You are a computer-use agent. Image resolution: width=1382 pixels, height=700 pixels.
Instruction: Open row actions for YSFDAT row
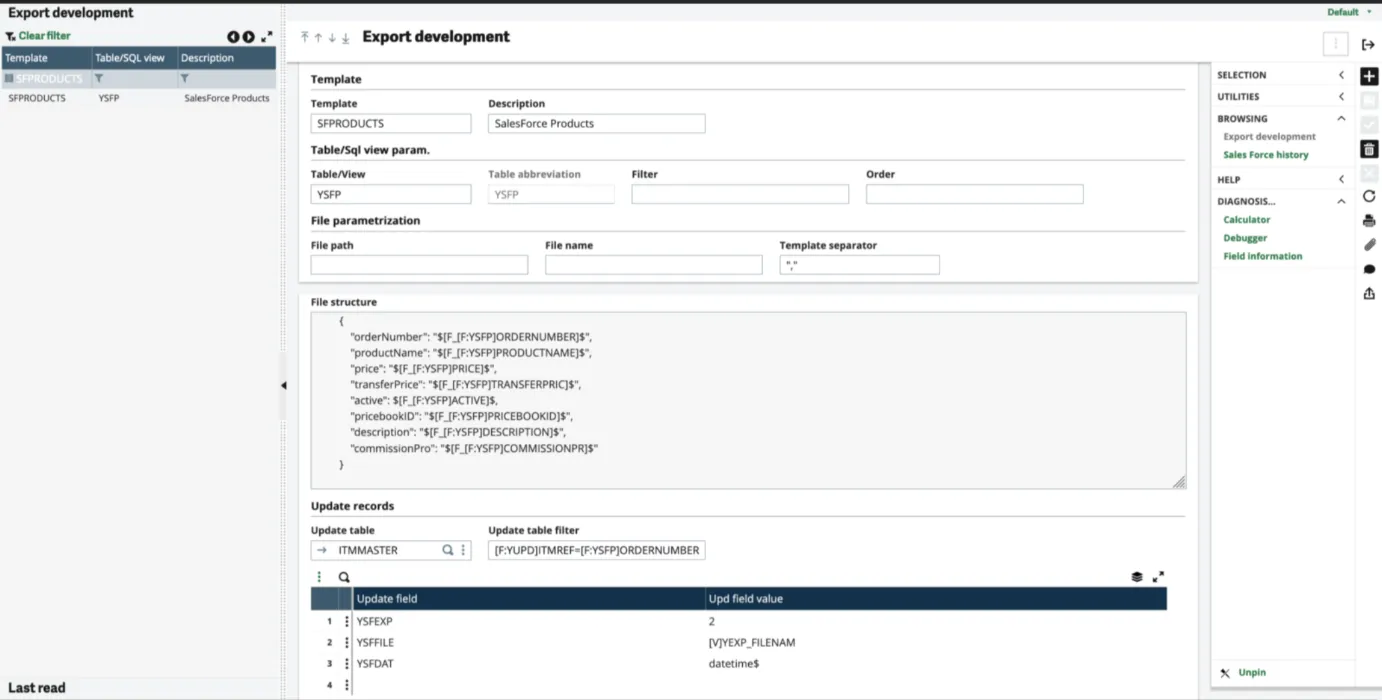pyautogui.click(x=347, y=663)
